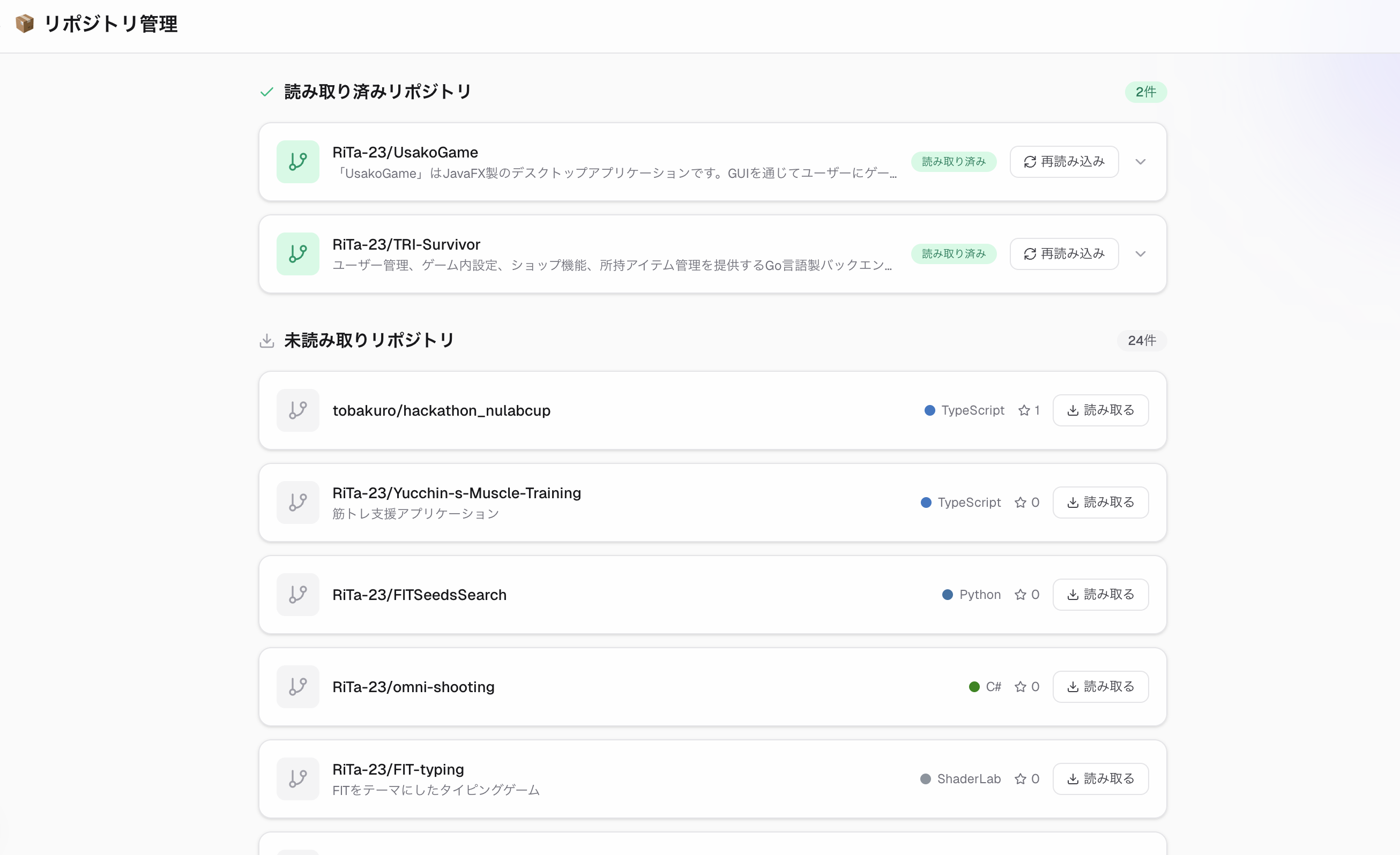1400x855 pixels.
Task: Expand the TRI-Survivor repository chevron
Action: coord(1141,254)
